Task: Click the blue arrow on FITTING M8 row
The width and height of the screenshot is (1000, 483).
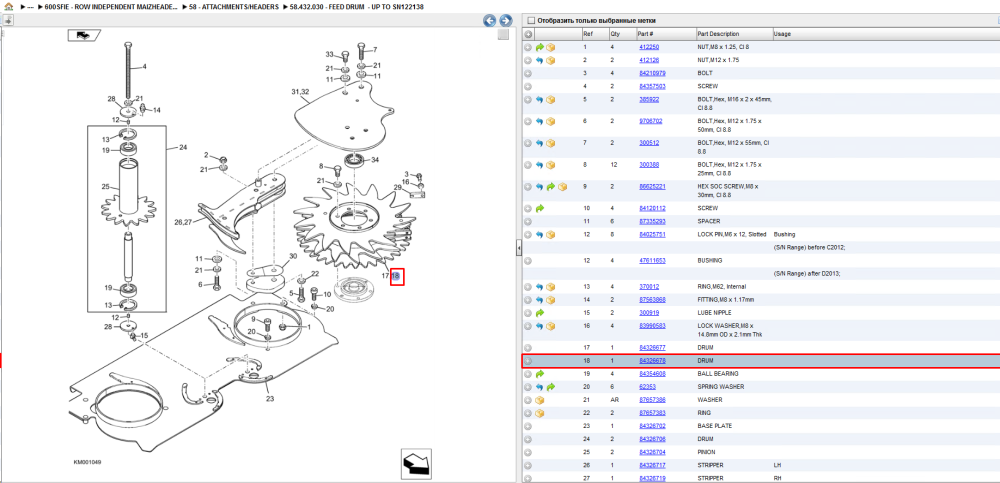Action: pos(540,300)
